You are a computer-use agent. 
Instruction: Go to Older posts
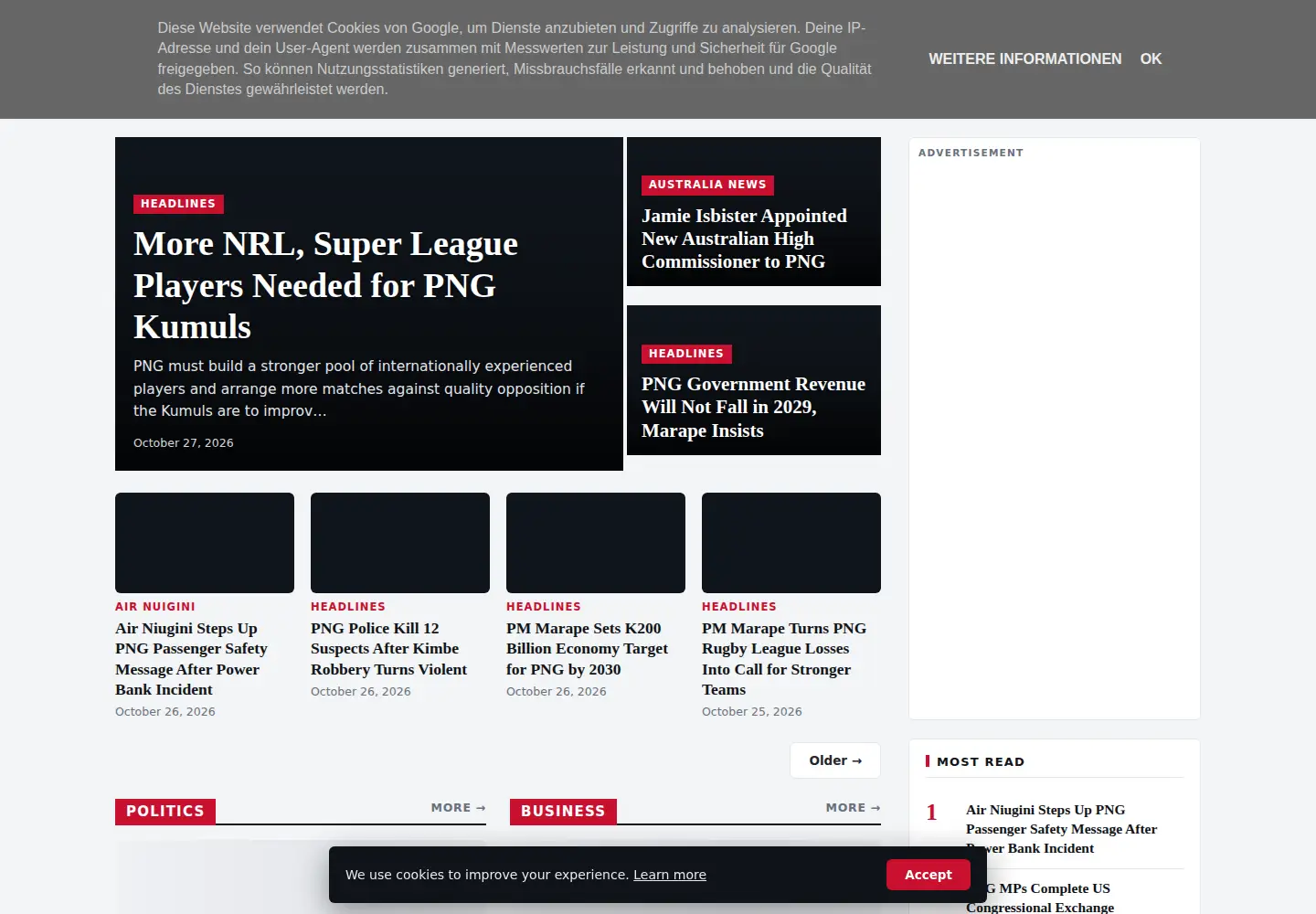pos(835,760)
